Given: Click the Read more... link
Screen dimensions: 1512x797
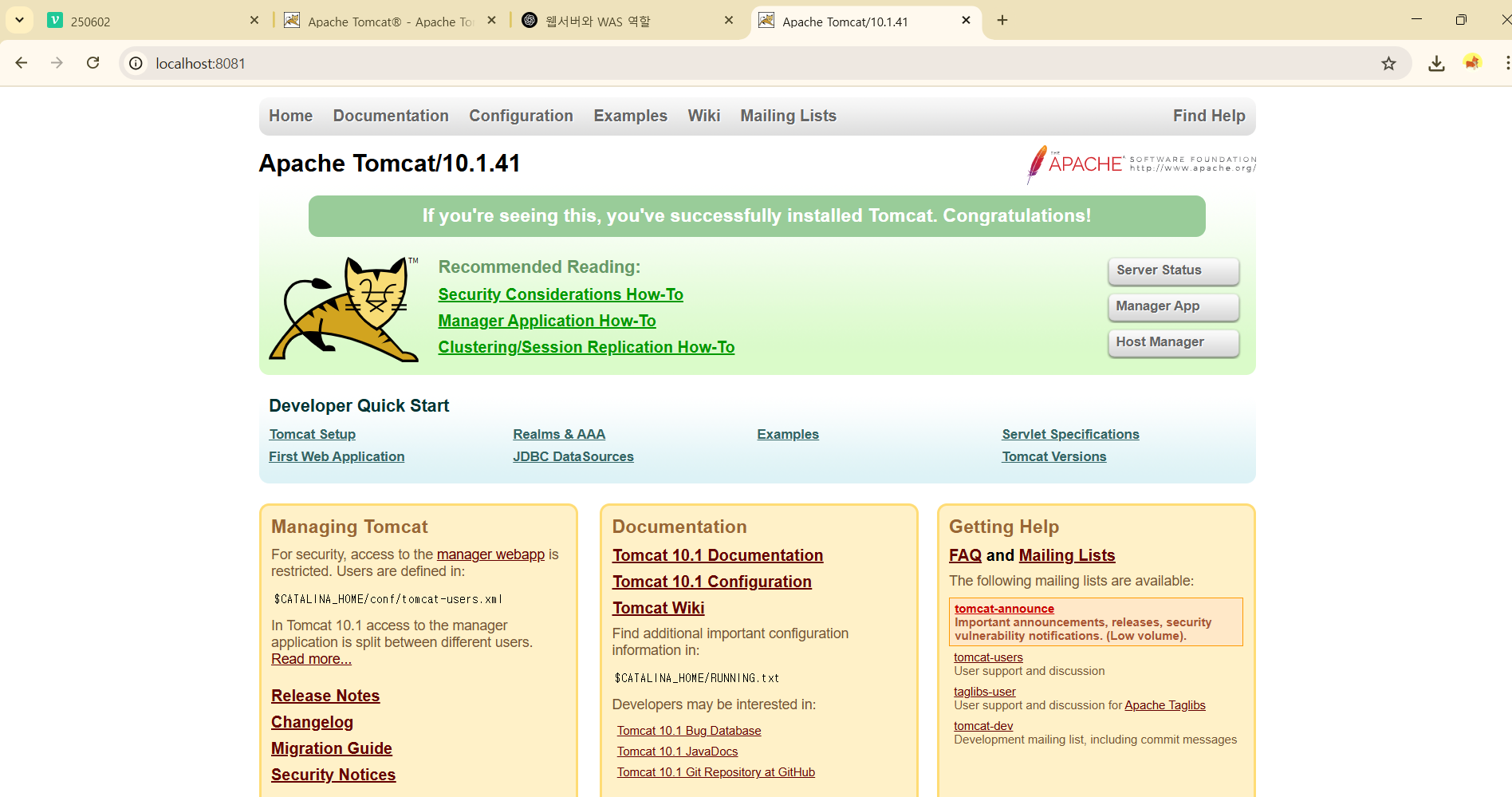Looking at the screenshot, I should 311,659.
